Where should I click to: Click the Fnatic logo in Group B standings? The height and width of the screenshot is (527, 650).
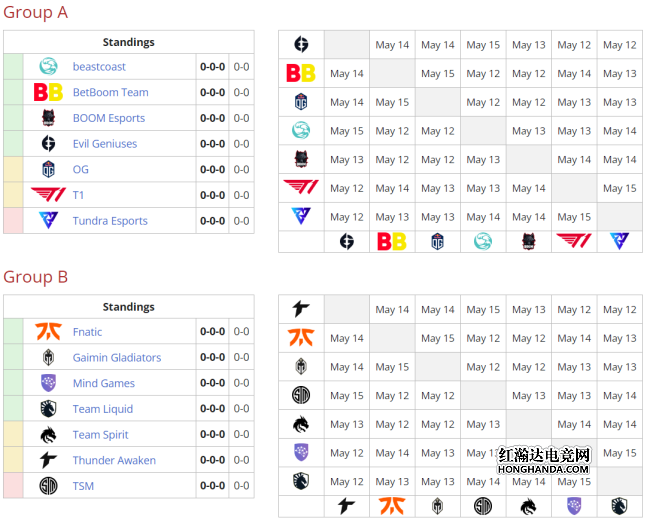[x=49, y=331]
